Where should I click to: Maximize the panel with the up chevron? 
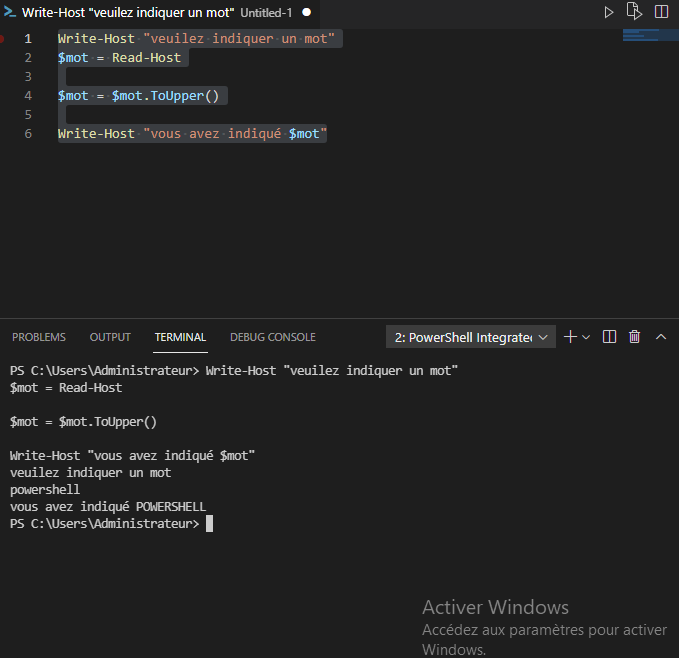(x=661, y=336)
